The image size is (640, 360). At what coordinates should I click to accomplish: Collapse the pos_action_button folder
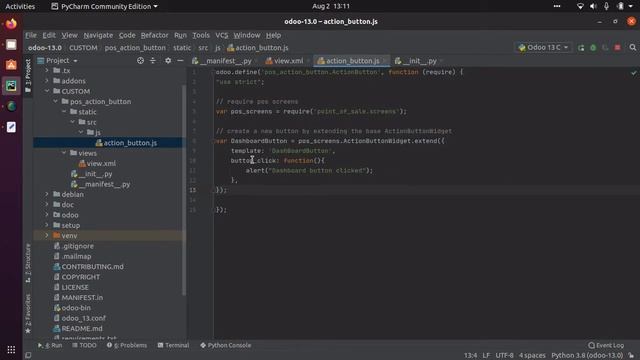point(56,101)
